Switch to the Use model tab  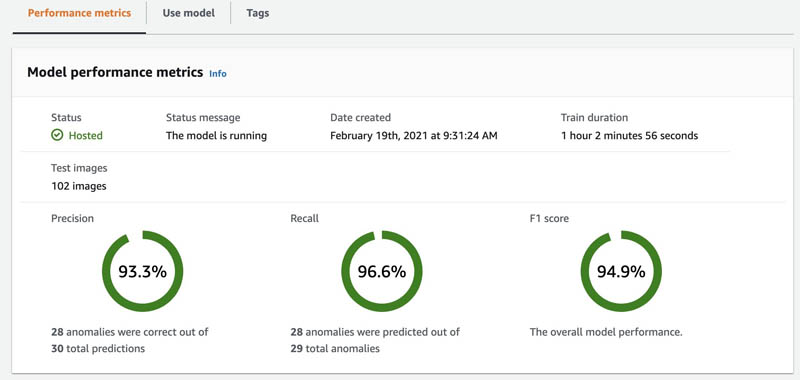188,13
